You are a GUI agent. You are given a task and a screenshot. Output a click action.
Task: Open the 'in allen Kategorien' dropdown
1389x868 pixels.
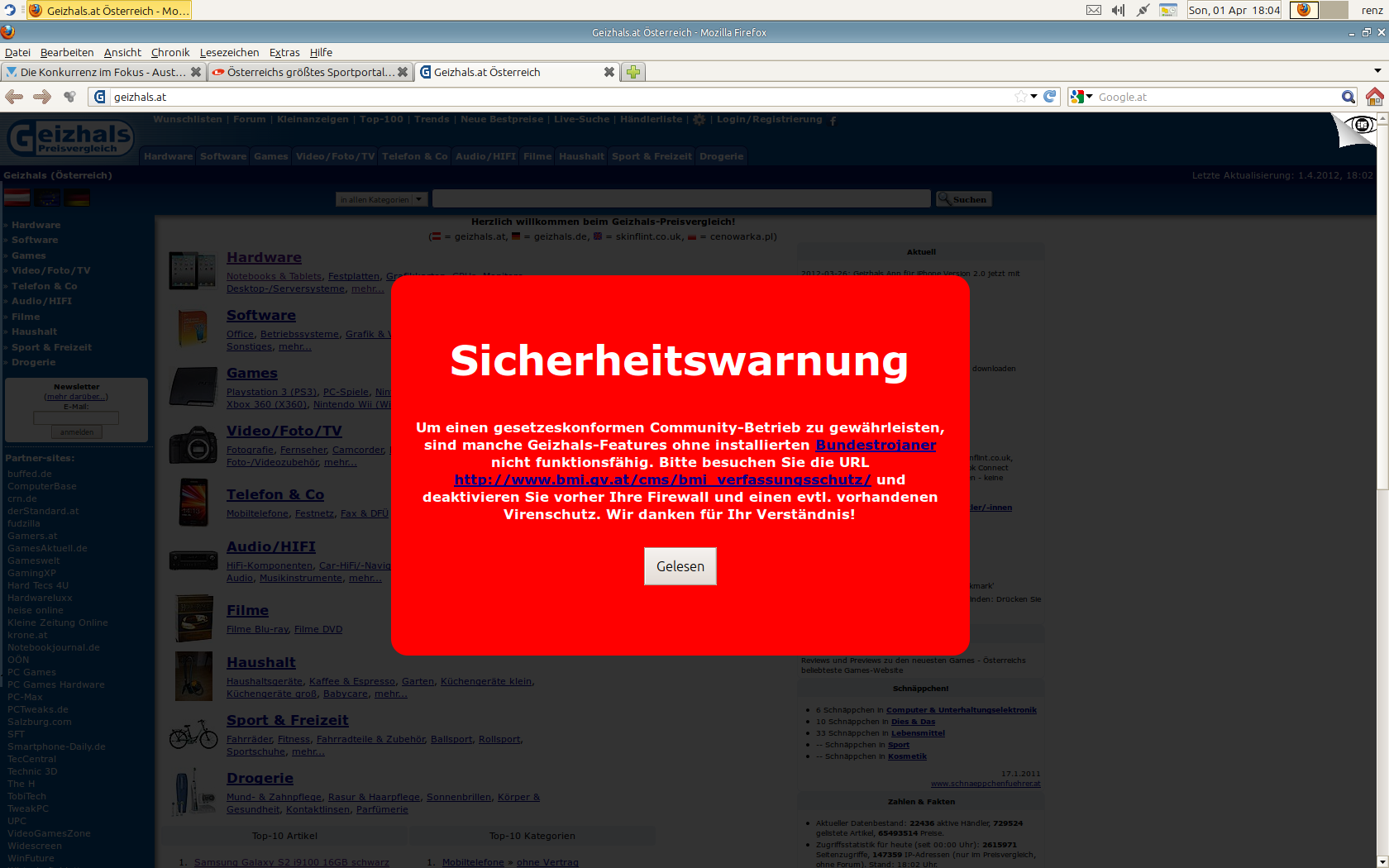coord(381,199)
